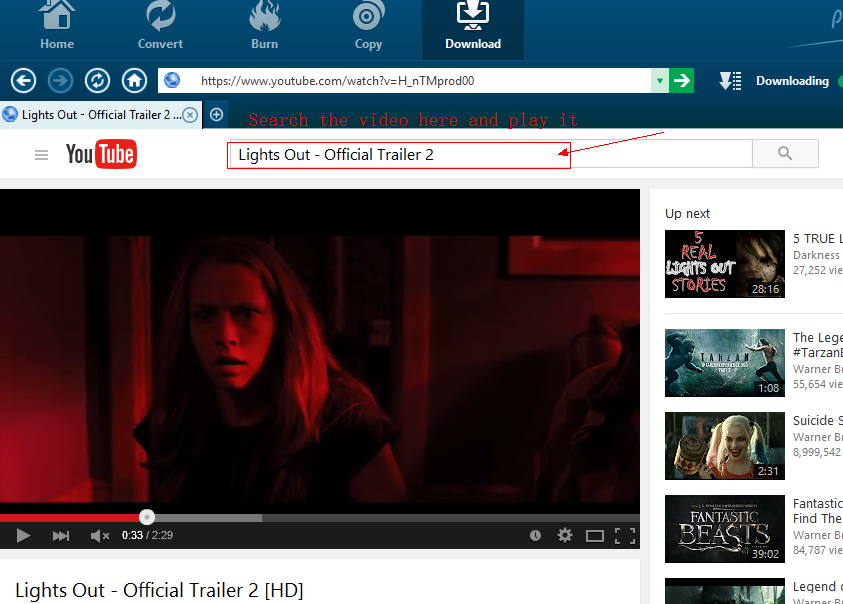Go back to previous page
The image size is (843, 604).
[x=23, y=81]
